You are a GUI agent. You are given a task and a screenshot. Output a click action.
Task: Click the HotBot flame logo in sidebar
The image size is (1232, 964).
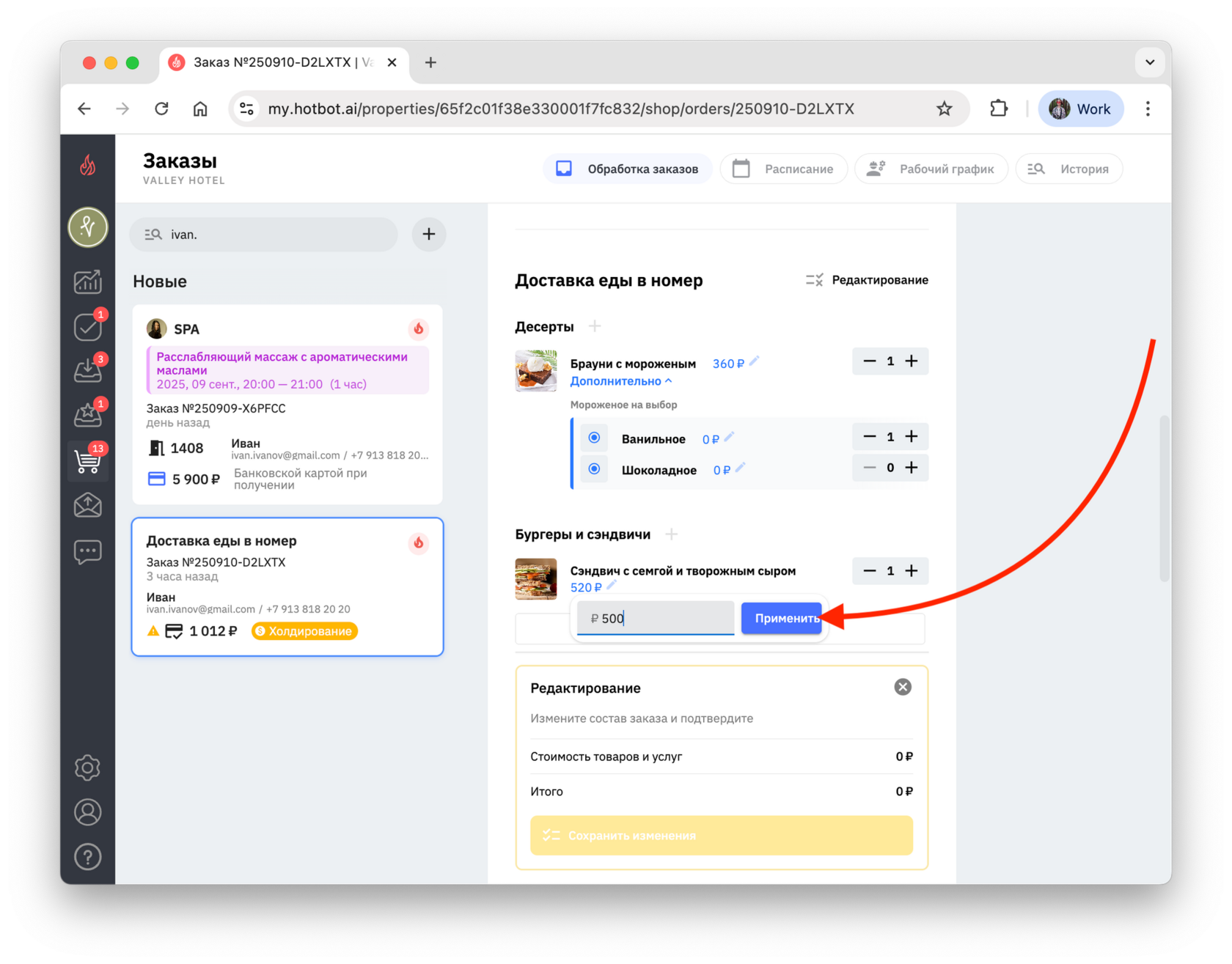[88, 166]
